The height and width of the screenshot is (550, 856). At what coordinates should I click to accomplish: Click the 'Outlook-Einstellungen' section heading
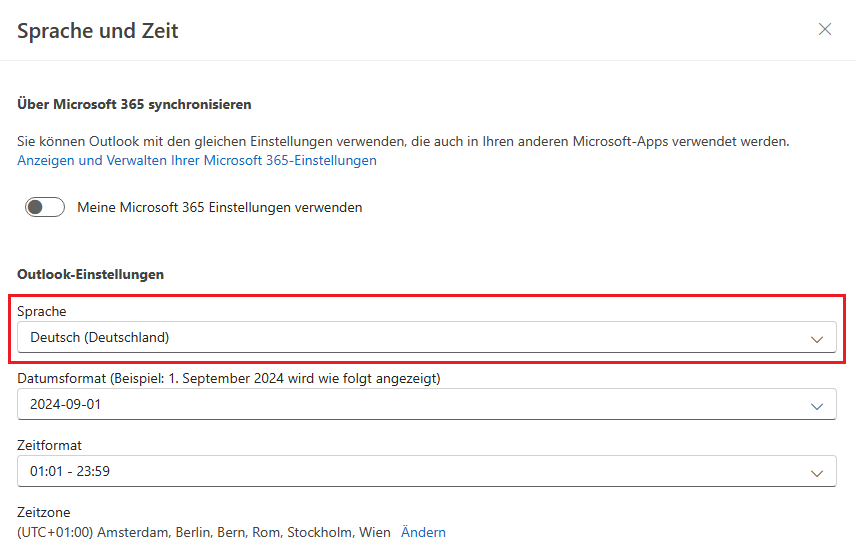(91, 273)
